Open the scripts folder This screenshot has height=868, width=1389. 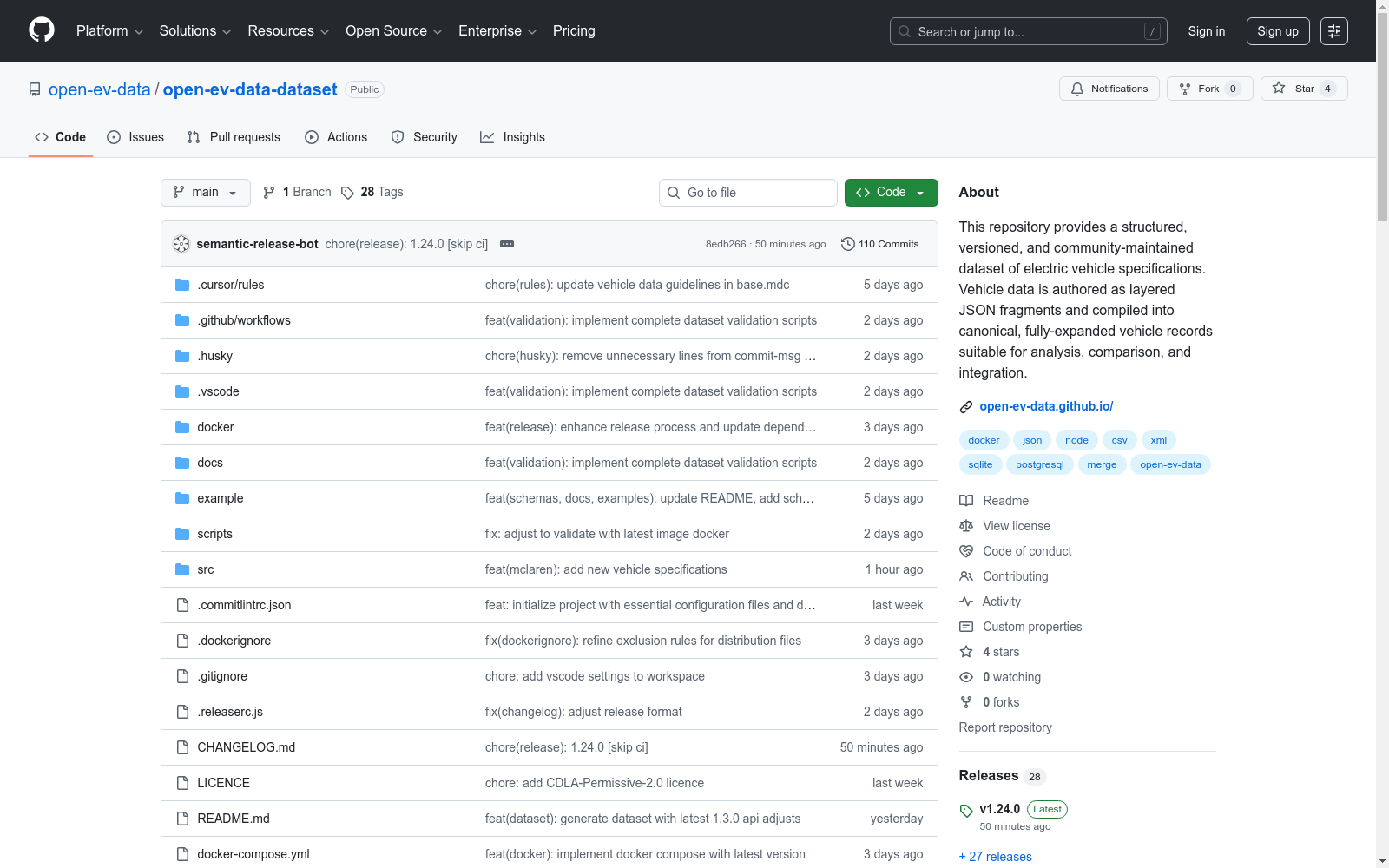(x=215, y=534)
